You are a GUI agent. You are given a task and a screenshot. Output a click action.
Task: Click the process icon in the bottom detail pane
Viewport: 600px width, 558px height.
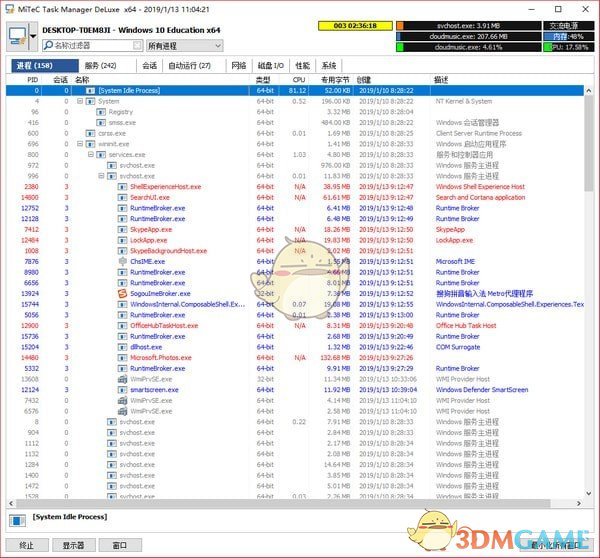point(17,521)
